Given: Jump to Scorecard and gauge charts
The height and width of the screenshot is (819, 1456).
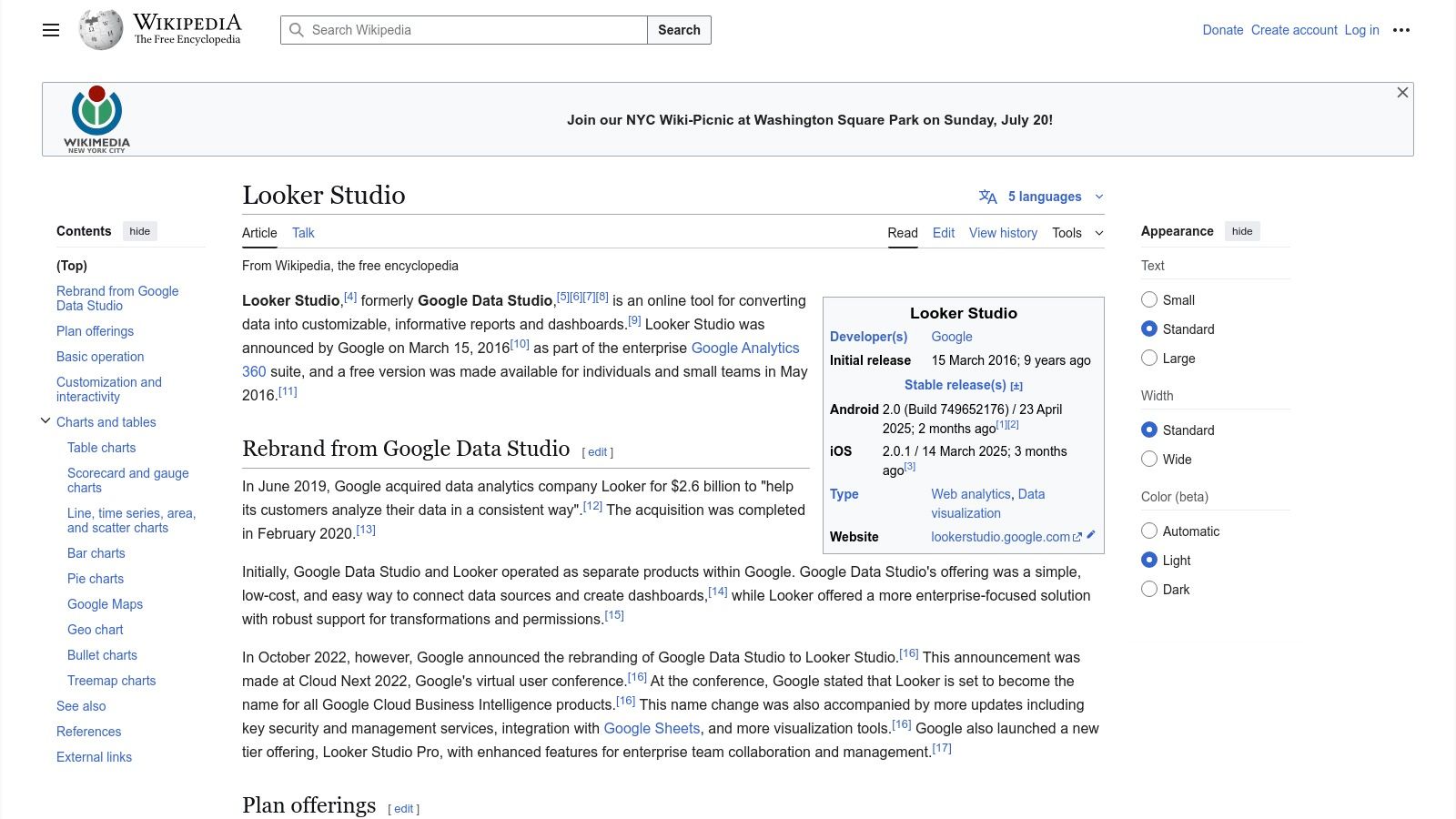Looking at the screenshot, I should click(x=128, y=480).
